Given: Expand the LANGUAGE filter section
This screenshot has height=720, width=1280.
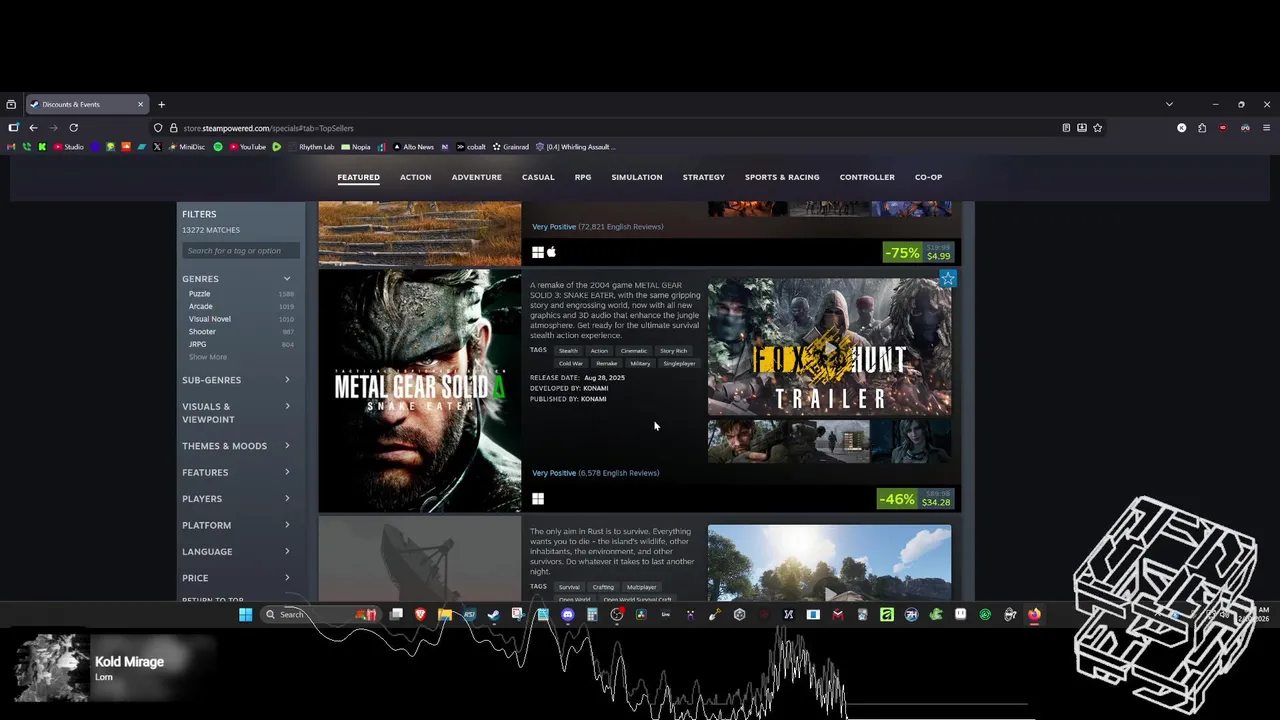Looking at the screenshot, I should (x=237, y=552).
